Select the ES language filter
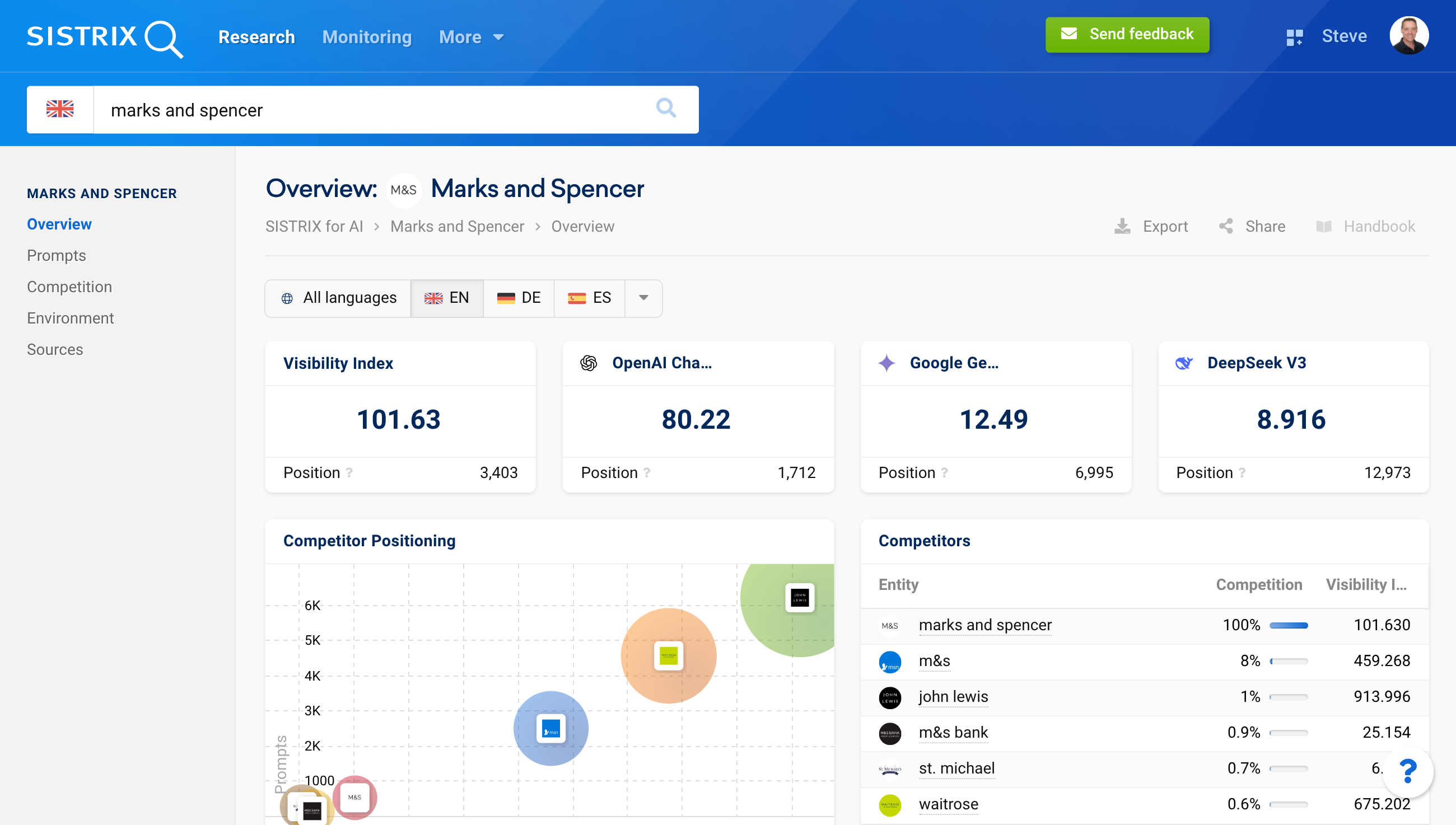This screenshot has width=1456, height=825. tap(590, 297)
